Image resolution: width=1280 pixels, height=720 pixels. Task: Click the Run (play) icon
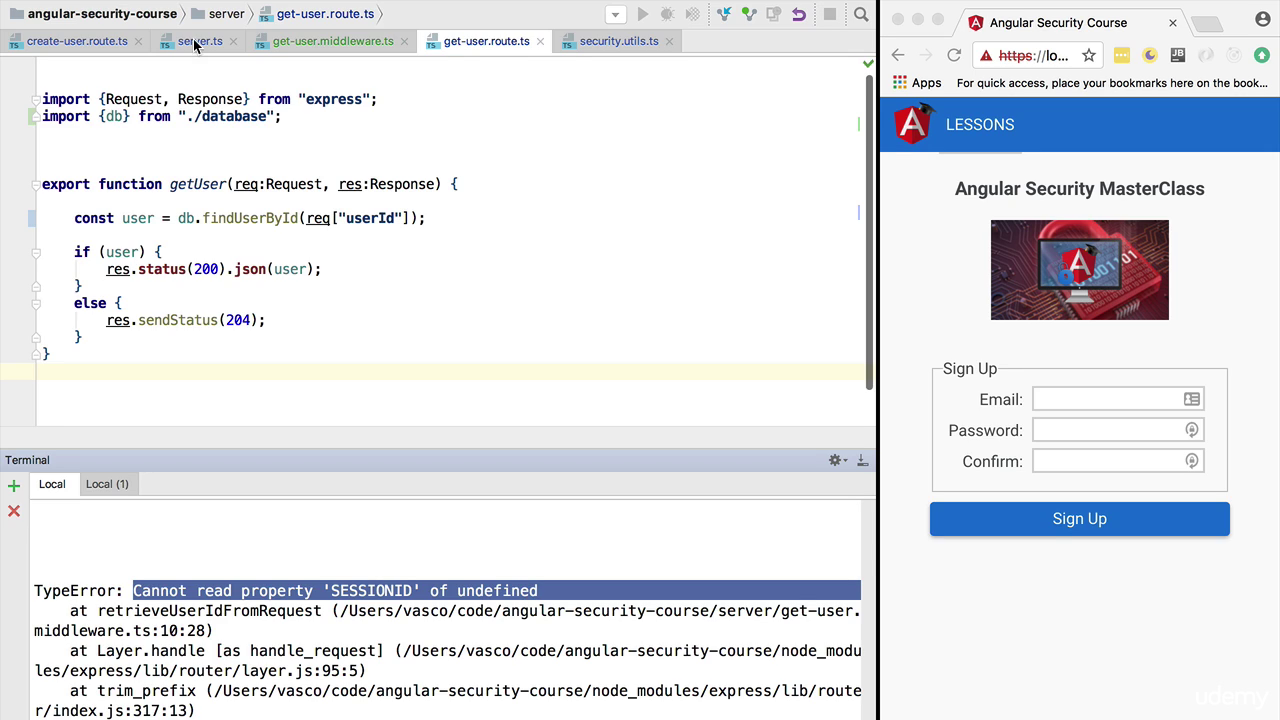pos(643,14)
